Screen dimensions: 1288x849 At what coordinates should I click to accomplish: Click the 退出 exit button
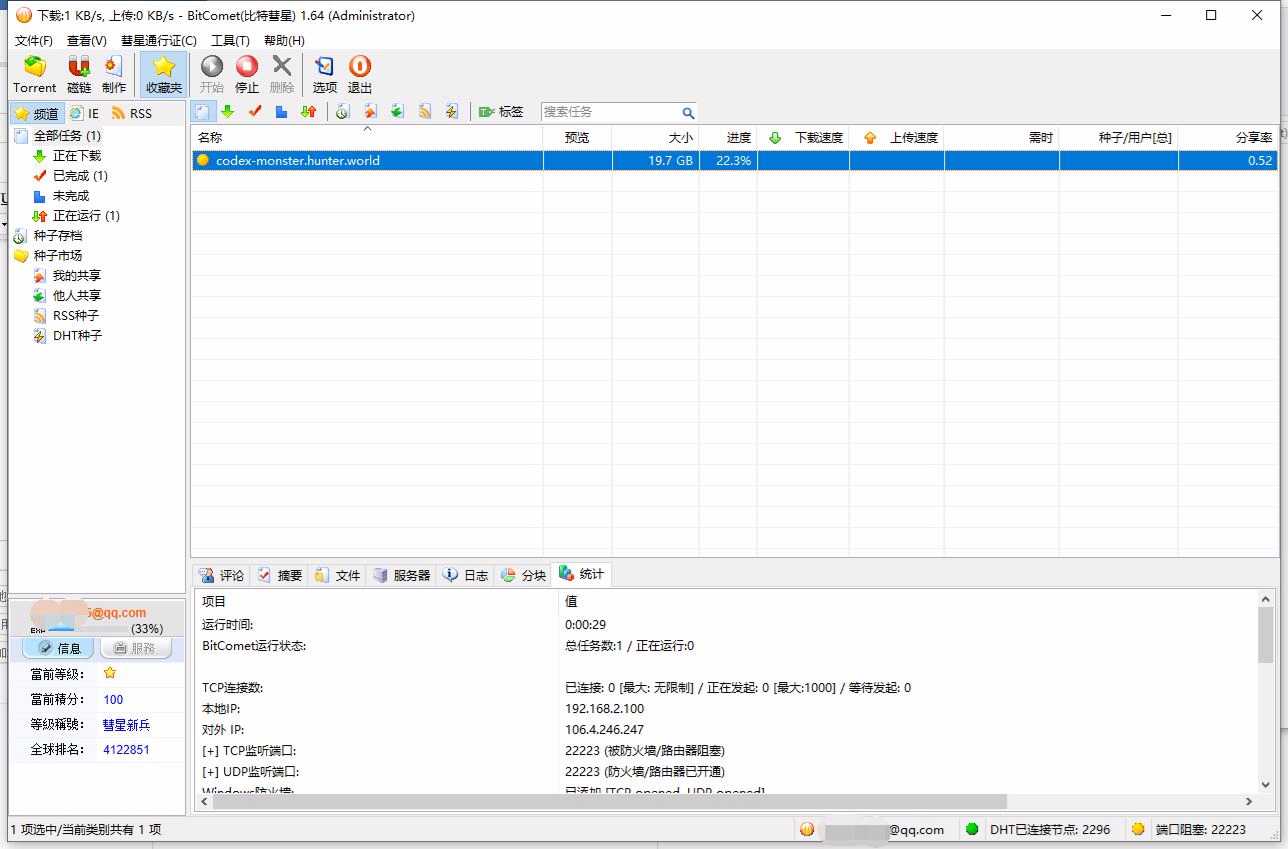[360, 75]
